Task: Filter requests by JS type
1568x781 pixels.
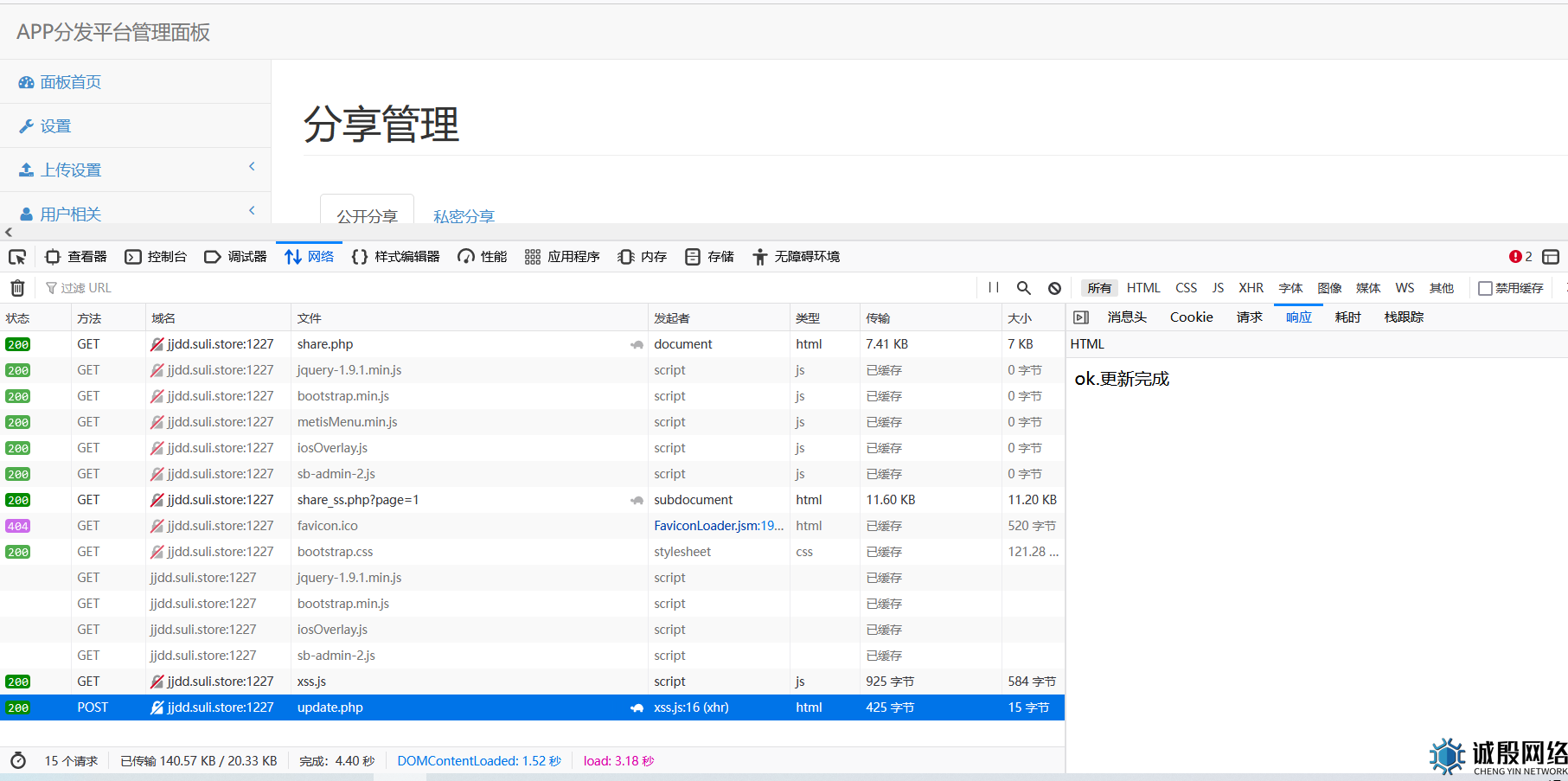Action: [x=1218, y=288]
